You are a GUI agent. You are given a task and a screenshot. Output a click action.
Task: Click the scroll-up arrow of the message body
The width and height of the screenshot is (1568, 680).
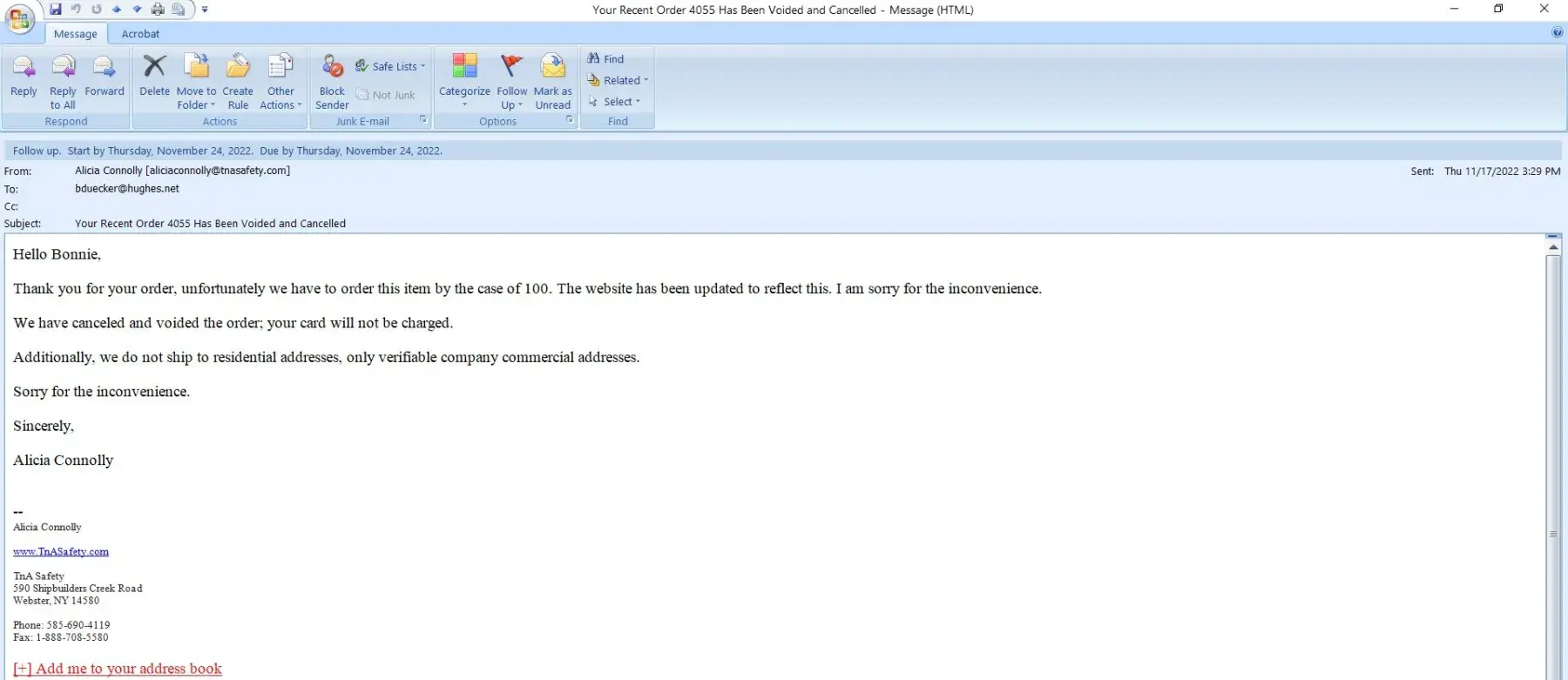point(1553,247)
